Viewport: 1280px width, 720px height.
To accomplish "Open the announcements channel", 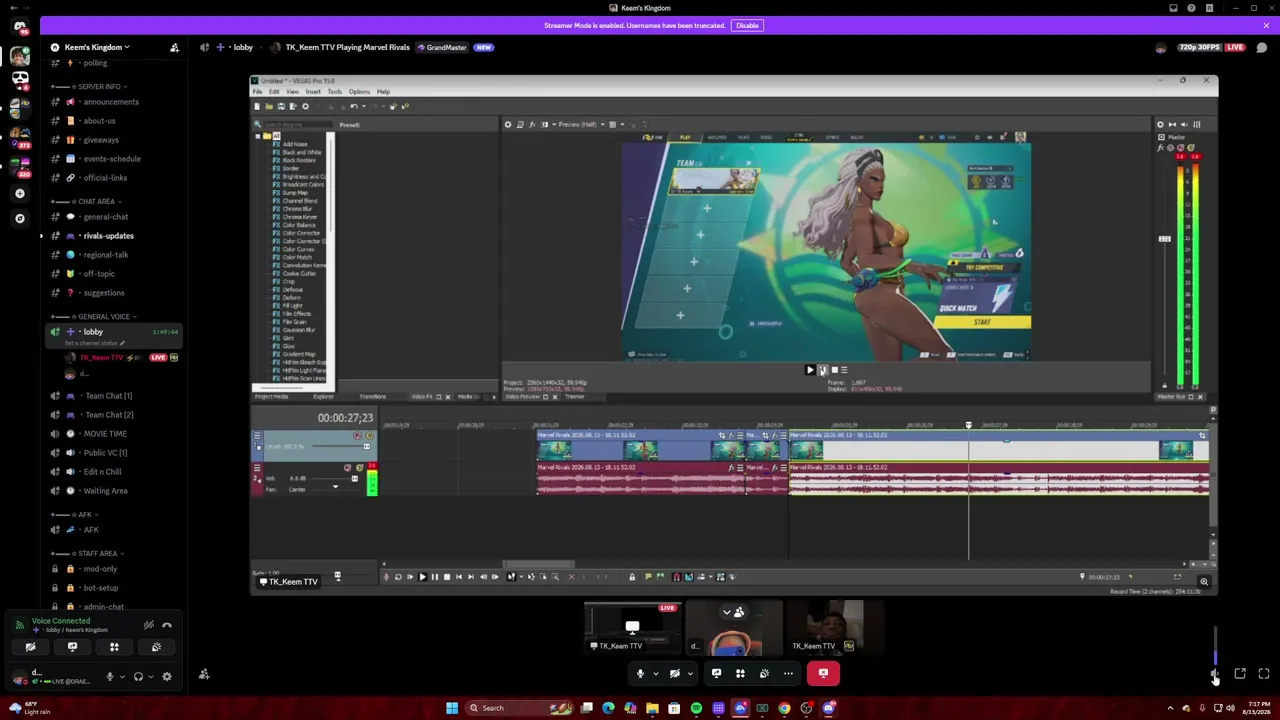I will (113, 102).
